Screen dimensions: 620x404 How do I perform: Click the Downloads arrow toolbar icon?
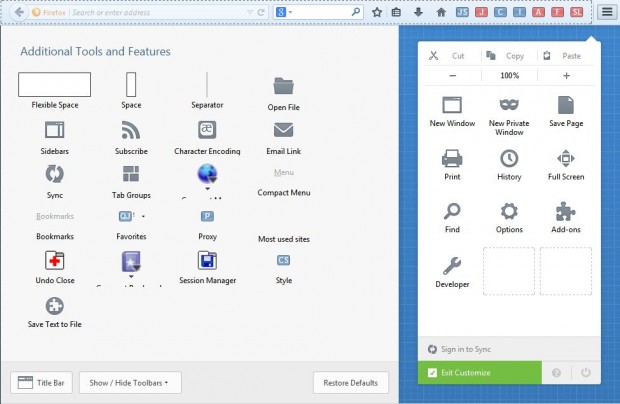click(418, 12)
